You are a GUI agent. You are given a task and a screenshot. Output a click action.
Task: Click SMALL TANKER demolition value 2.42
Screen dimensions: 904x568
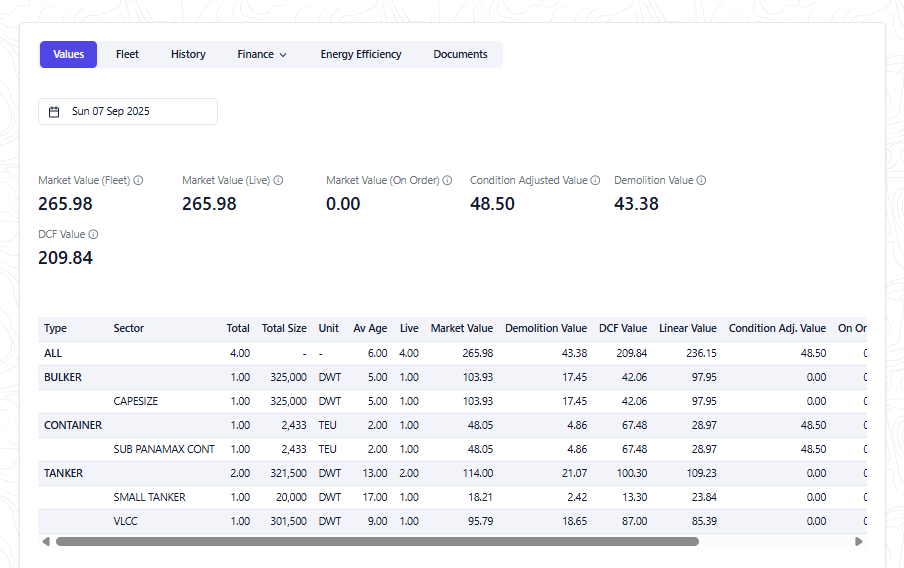pos(577,497)
